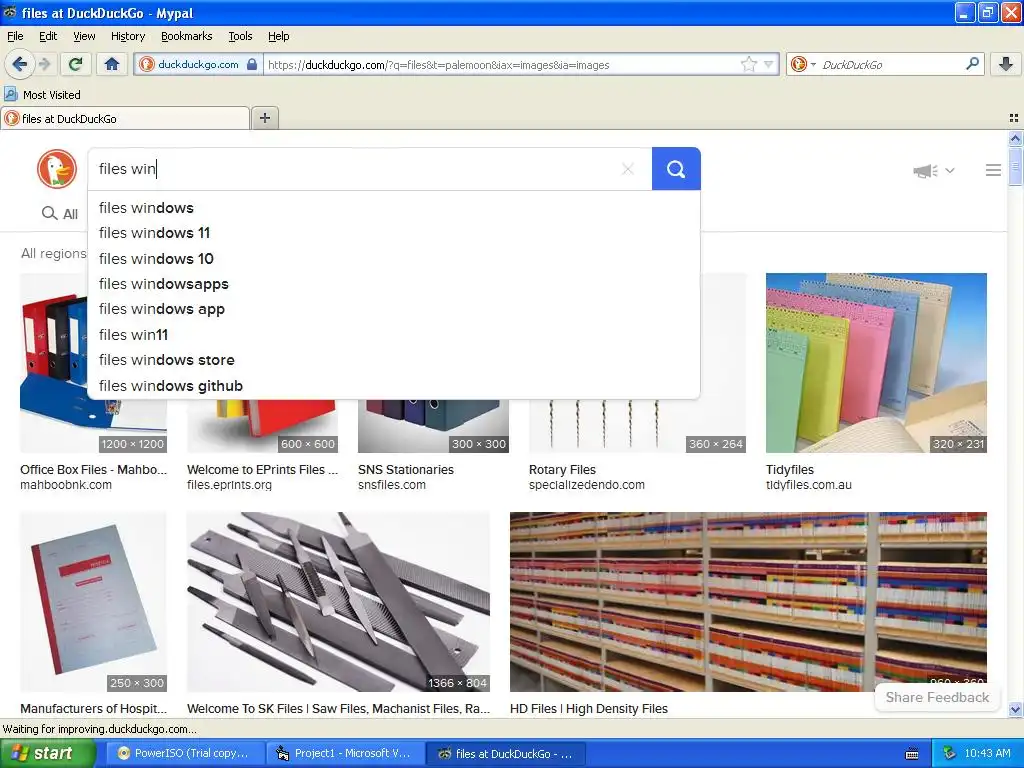
Task: Submit search with blue magnifier button
Action: 676,169
